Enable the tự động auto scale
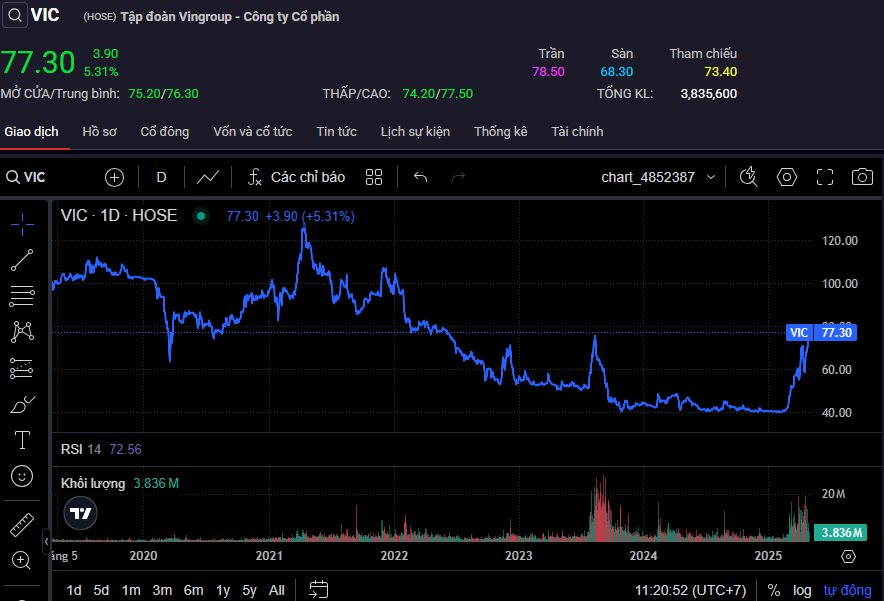This screenshot has height=601, width=884. click(847, 590)
